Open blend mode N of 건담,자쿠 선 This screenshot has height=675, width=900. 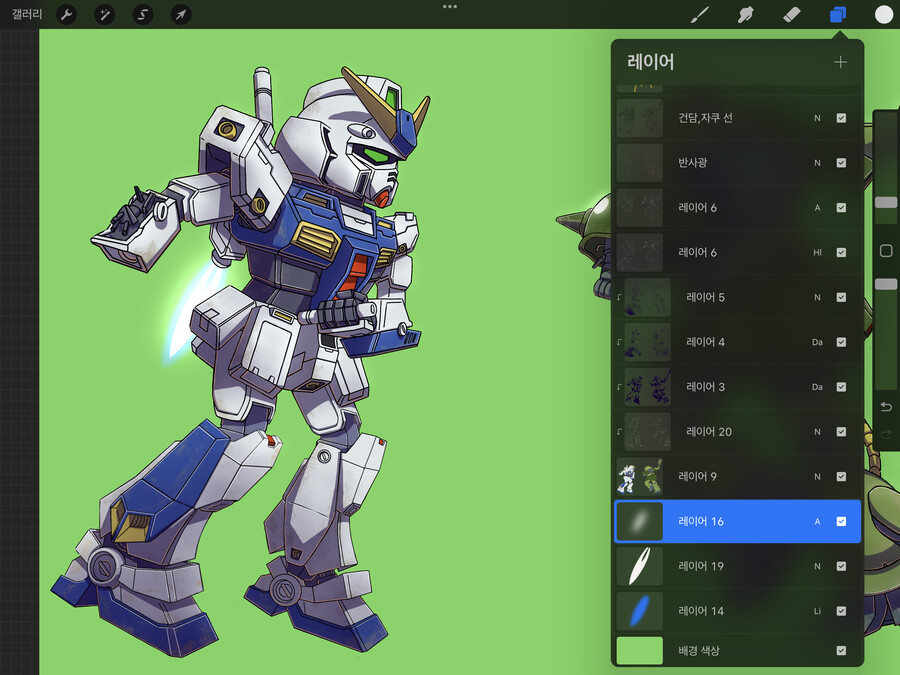pos(817,118)
